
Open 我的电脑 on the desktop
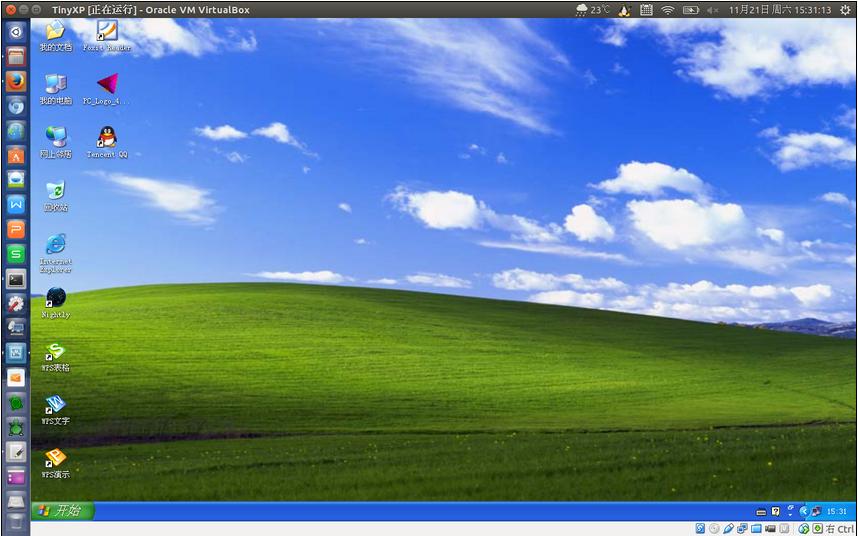56,85
